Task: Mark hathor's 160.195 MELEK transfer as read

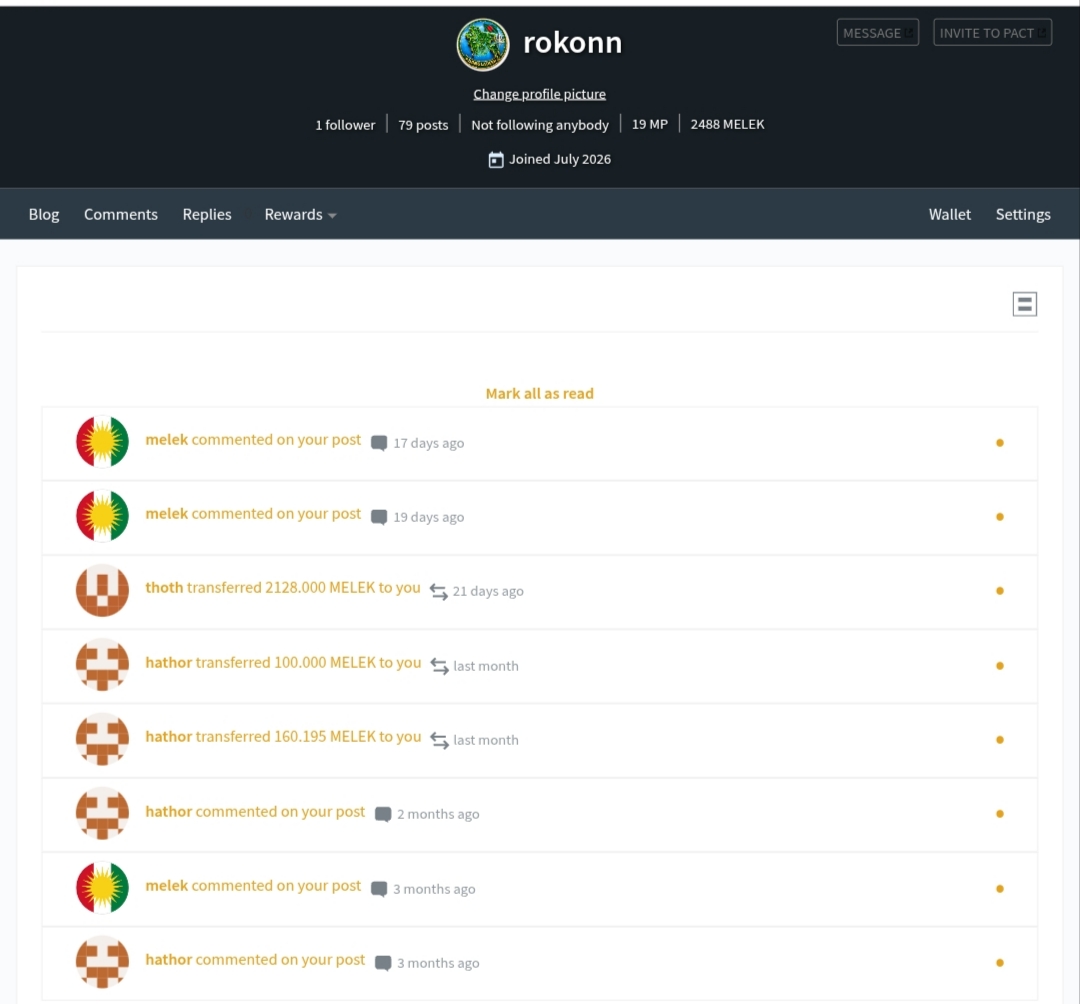Action: point(999,740)
